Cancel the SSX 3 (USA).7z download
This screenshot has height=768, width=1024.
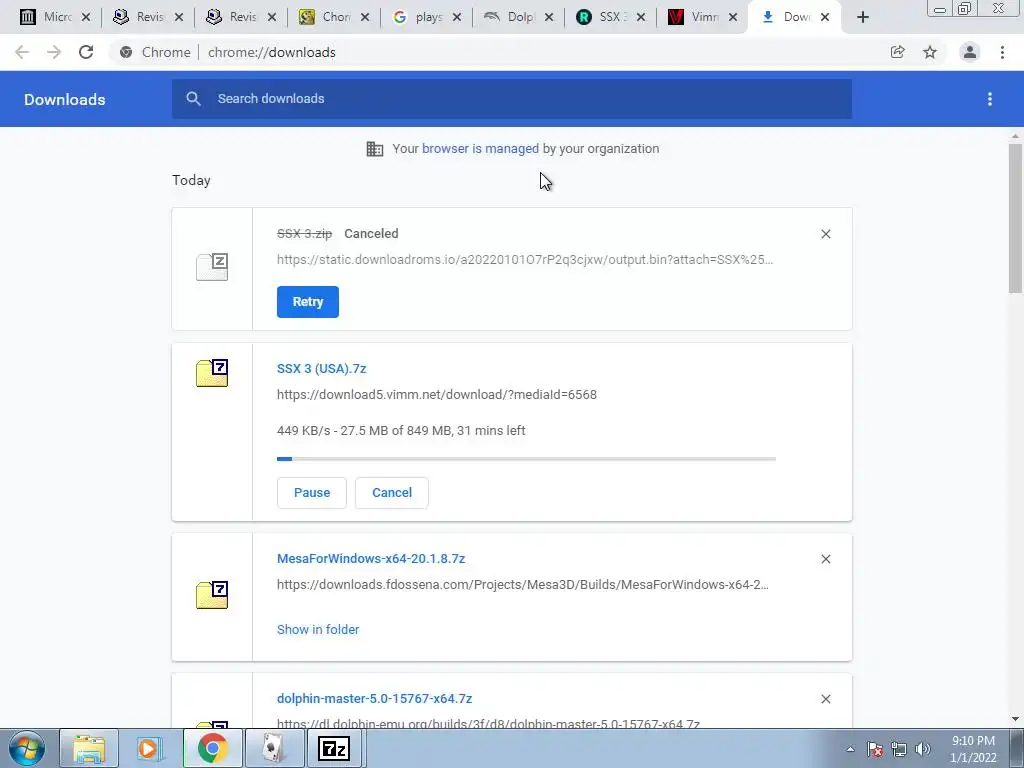click(392, 492)
